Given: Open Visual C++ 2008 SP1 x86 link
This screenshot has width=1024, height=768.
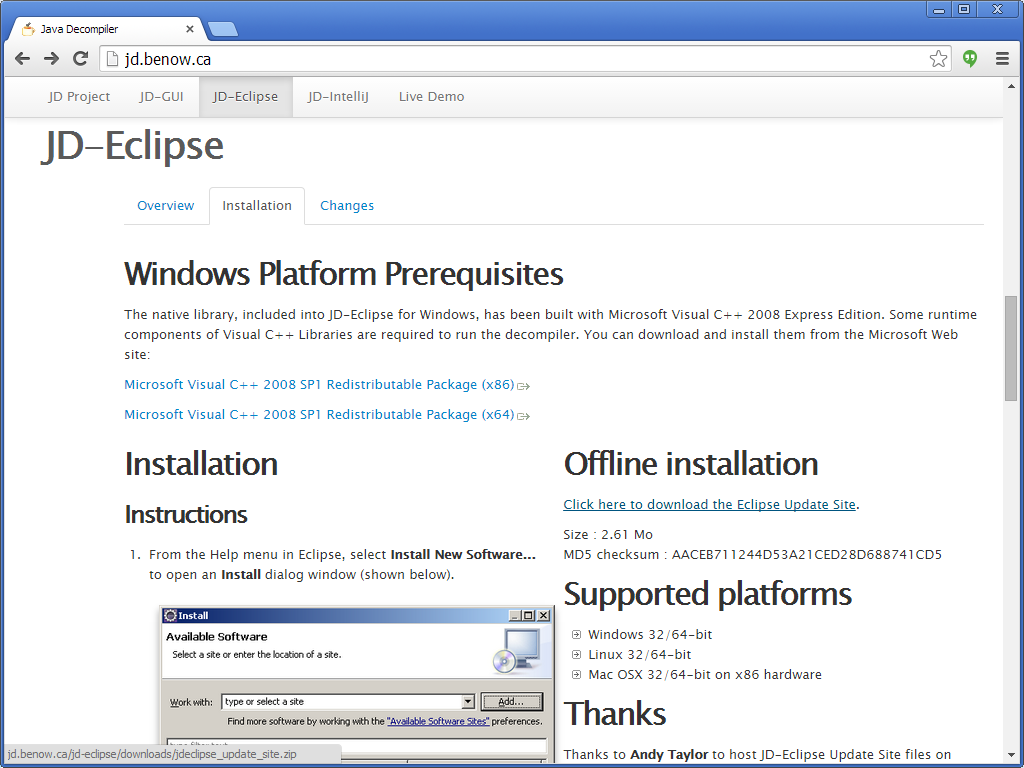Looking at the screenshot, I should pos(319,385).
